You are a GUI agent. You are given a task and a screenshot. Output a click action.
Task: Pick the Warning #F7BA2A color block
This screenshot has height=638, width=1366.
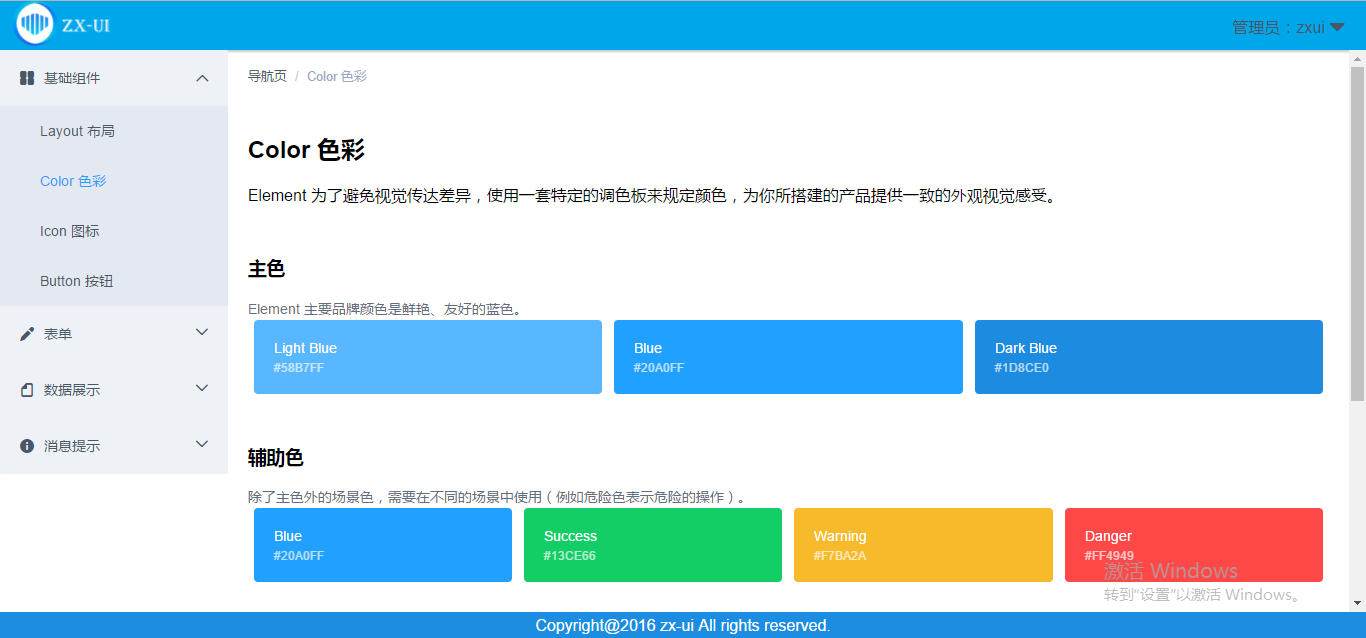click(923, 545)
